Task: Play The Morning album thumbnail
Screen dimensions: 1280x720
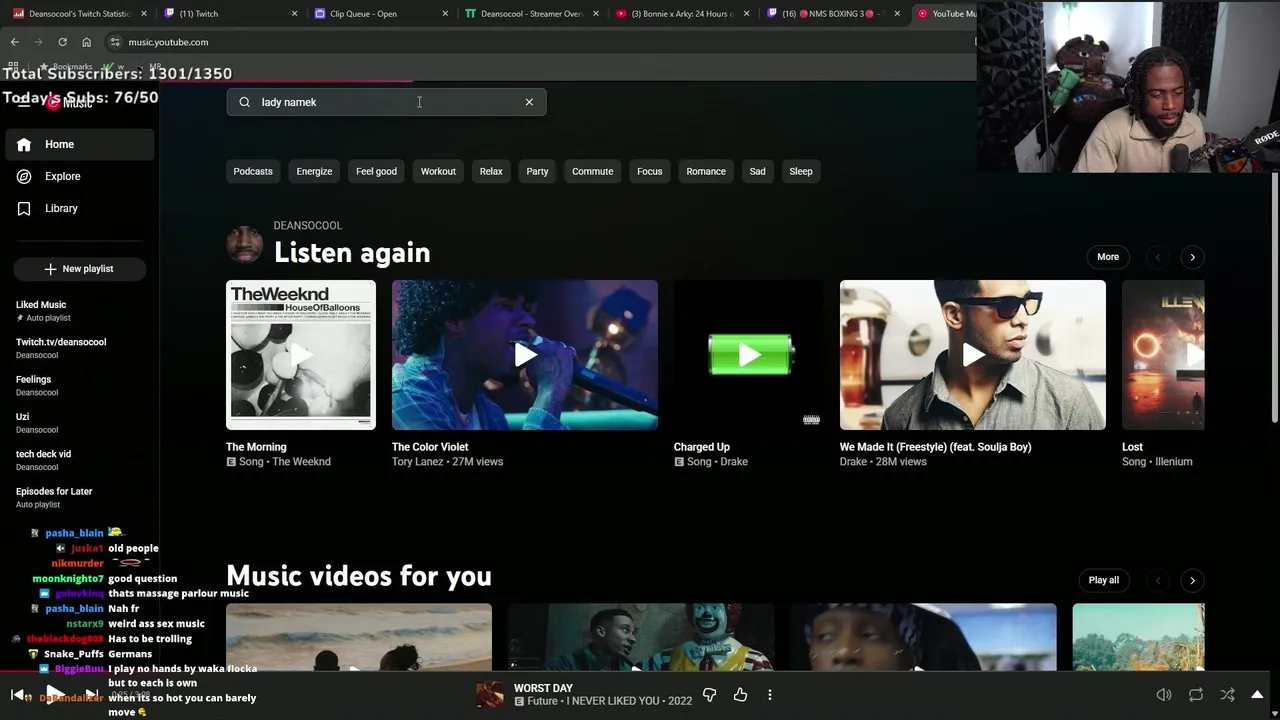Action: tap(301, 355)
